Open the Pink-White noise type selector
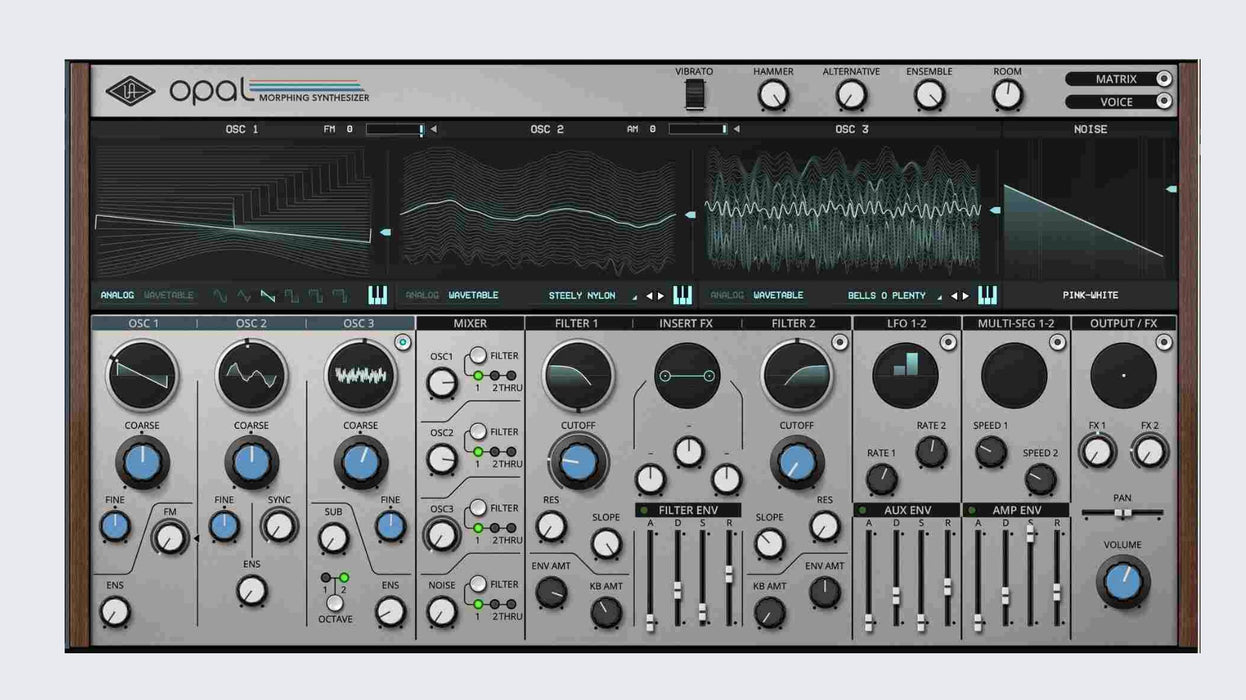This screenshot has height=700, width=1246. point(1090,295)
